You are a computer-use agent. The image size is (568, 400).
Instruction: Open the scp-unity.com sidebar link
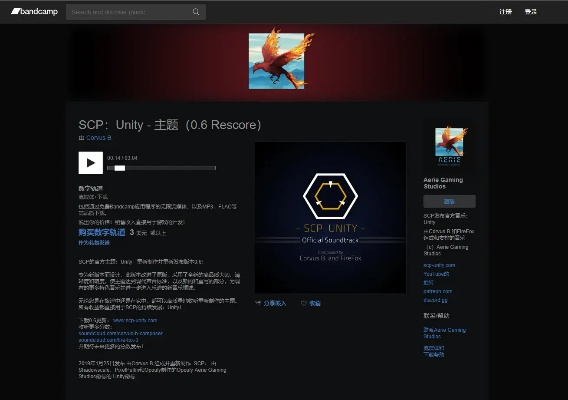click(439, 265)
